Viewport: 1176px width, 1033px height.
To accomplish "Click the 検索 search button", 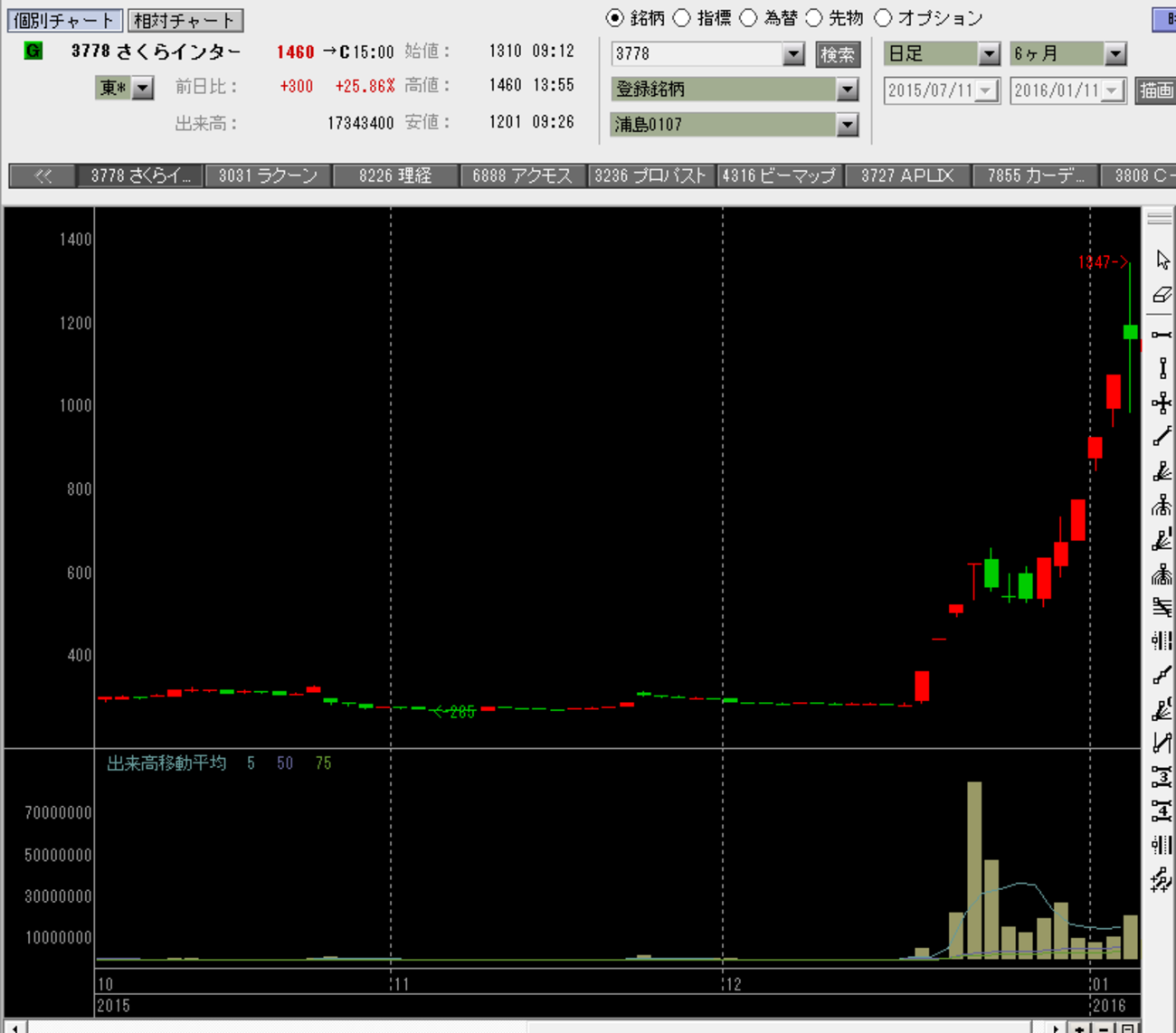I will 838,54.
